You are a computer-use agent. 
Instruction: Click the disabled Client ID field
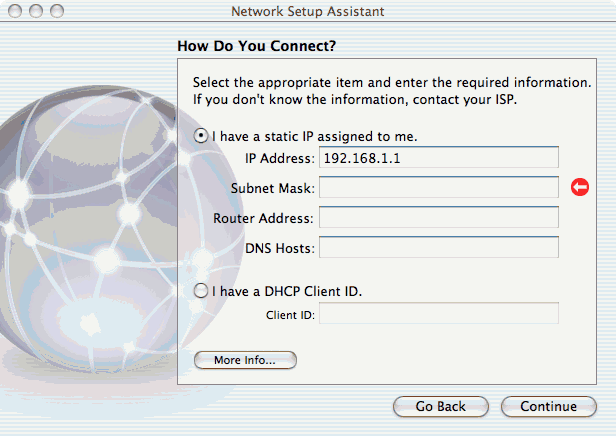pyautogui.click(x=439, y=313)
